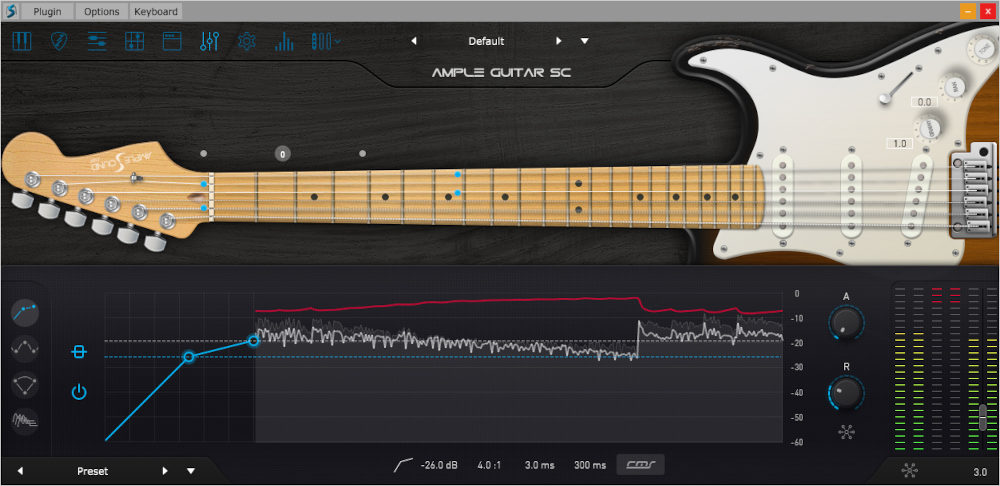Click the 1.0 value field on guitar

(899, 144)
